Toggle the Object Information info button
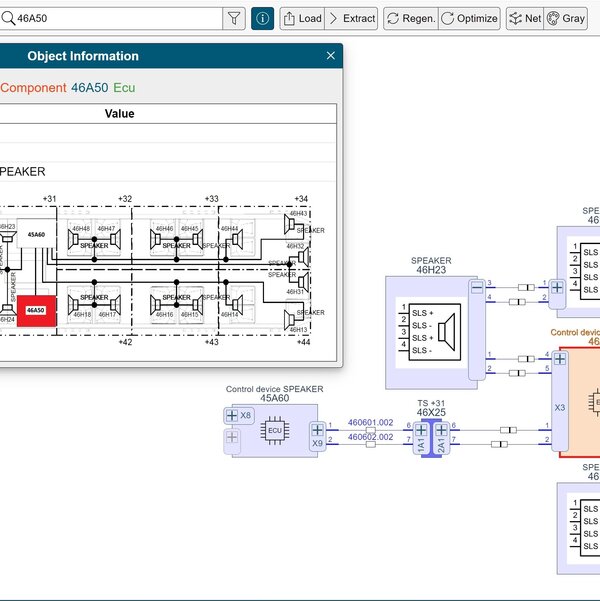Screen dimensions: 600x601 (x=263, y=18)
